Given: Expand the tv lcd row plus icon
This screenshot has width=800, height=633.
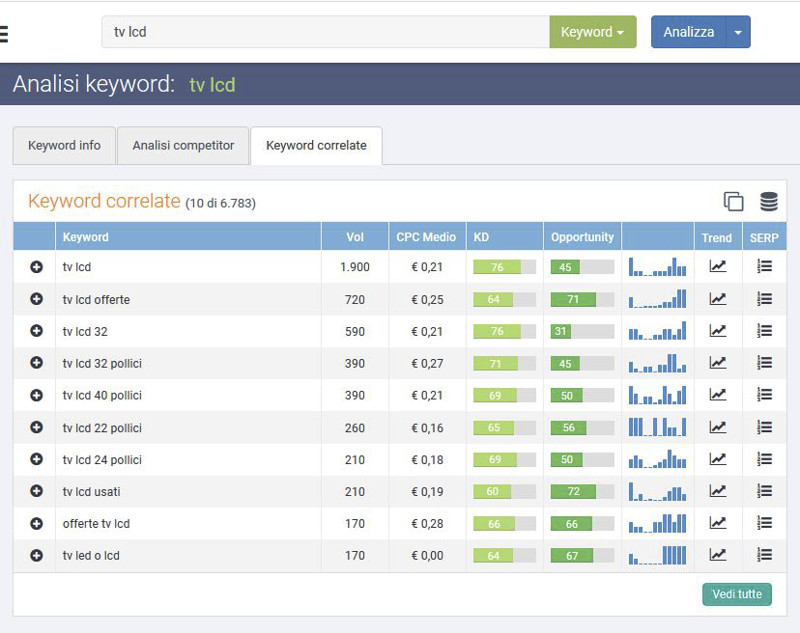Looking at the screenshot, I should point(36,267).
